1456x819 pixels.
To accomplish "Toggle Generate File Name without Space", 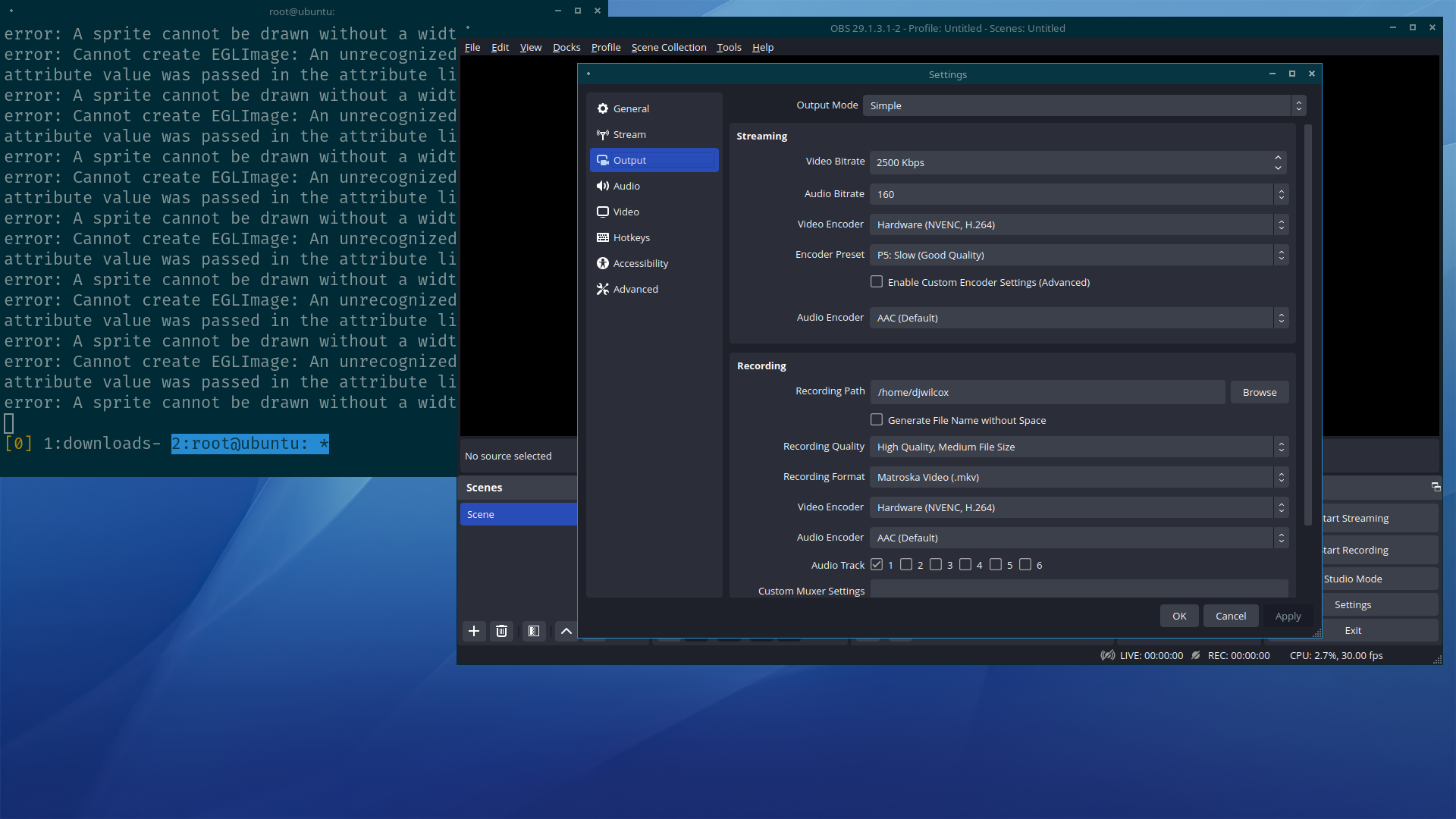I will (877, 420).
